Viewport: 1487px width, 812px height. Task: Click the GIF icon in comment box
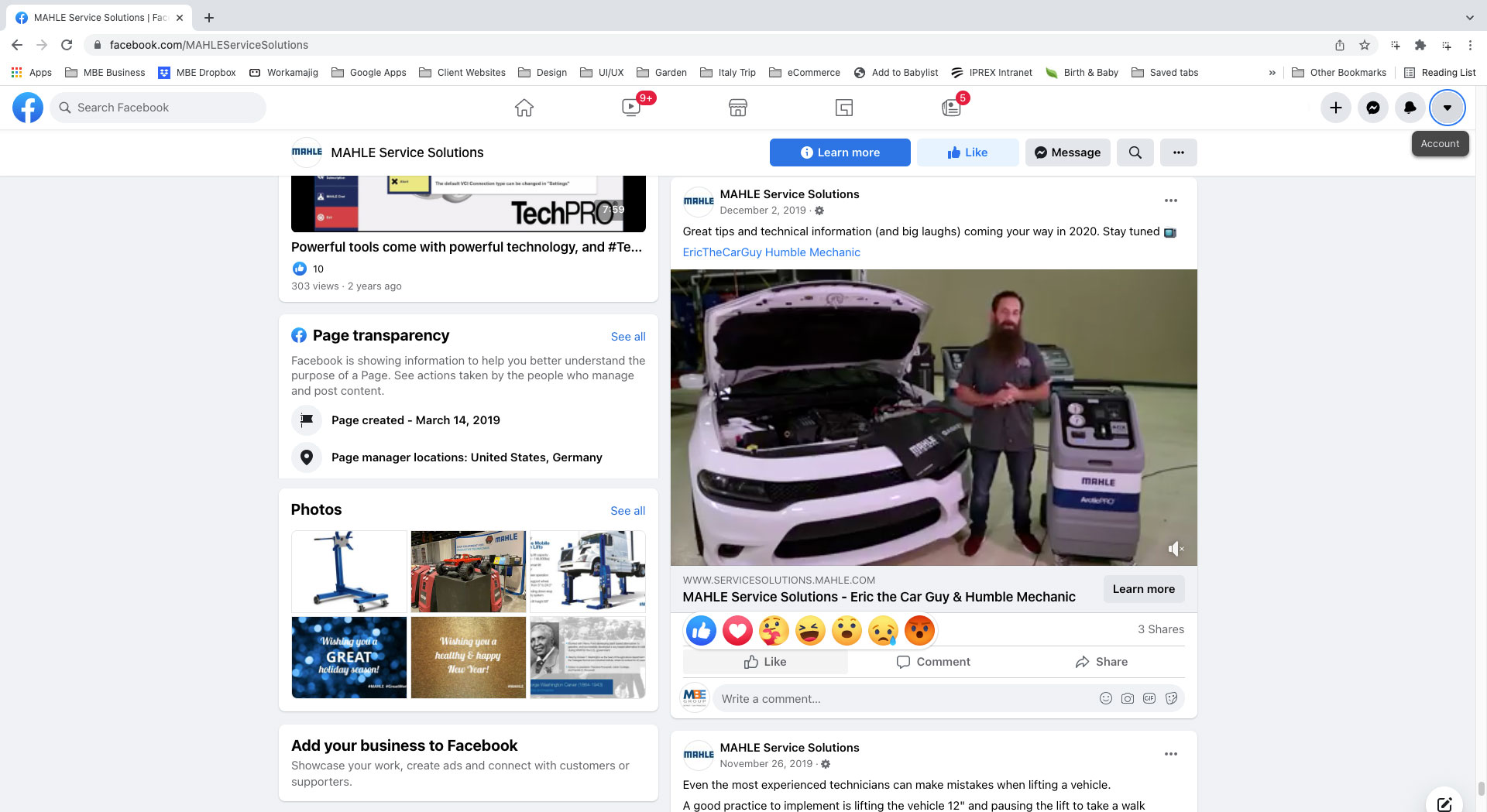pyautogui.click(x=1149, y=698)
